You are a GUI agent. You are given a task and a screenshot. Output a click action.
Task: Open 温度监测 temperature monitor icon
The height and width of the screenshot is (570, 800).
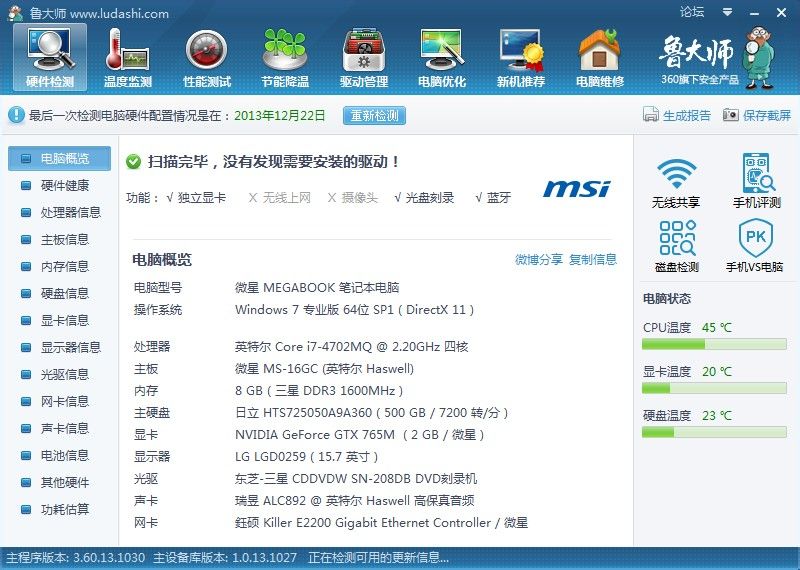pyautogui.click(x=128, y=57)
